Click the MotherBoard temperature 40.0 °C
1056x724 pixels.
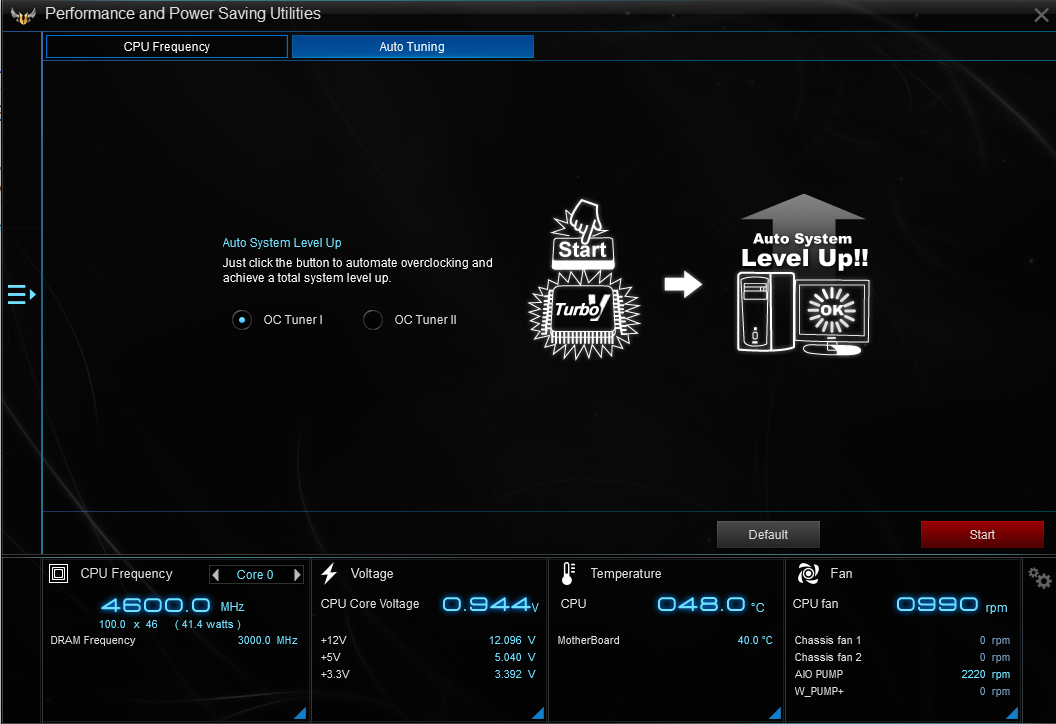pos(755,640)
